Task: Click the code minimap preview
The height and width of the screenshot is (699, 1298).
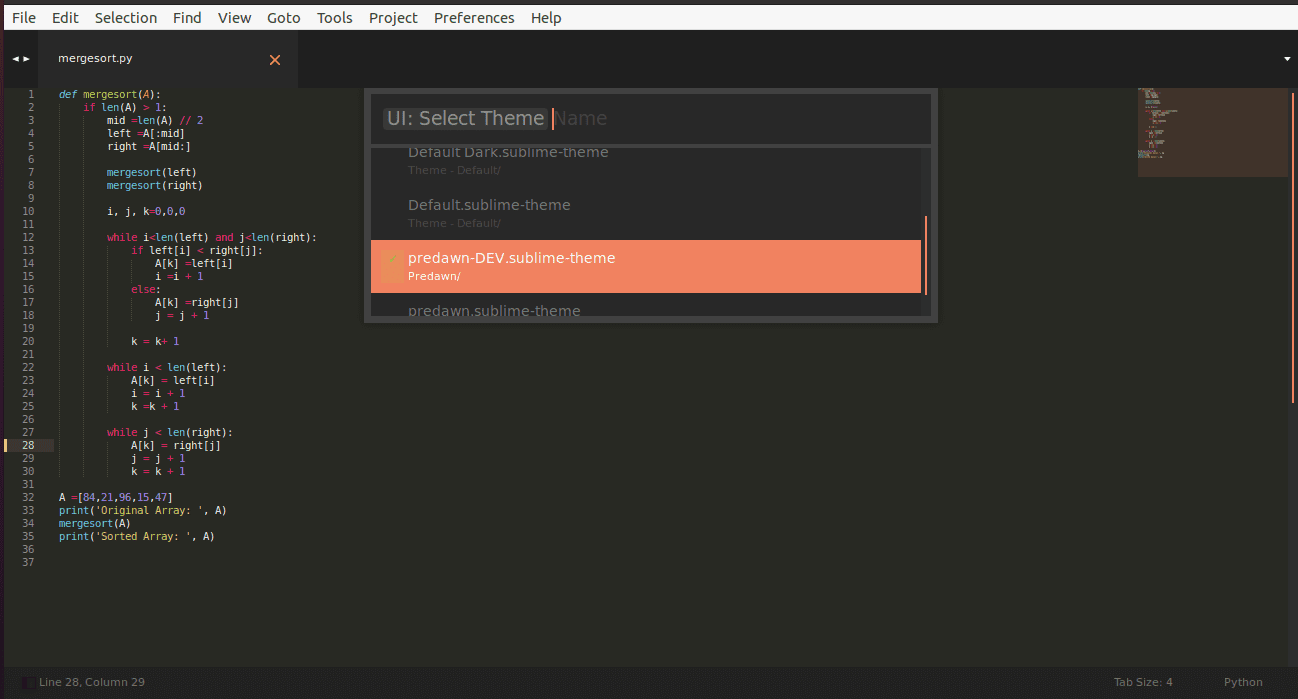Action: click(x=1212, y=132)
